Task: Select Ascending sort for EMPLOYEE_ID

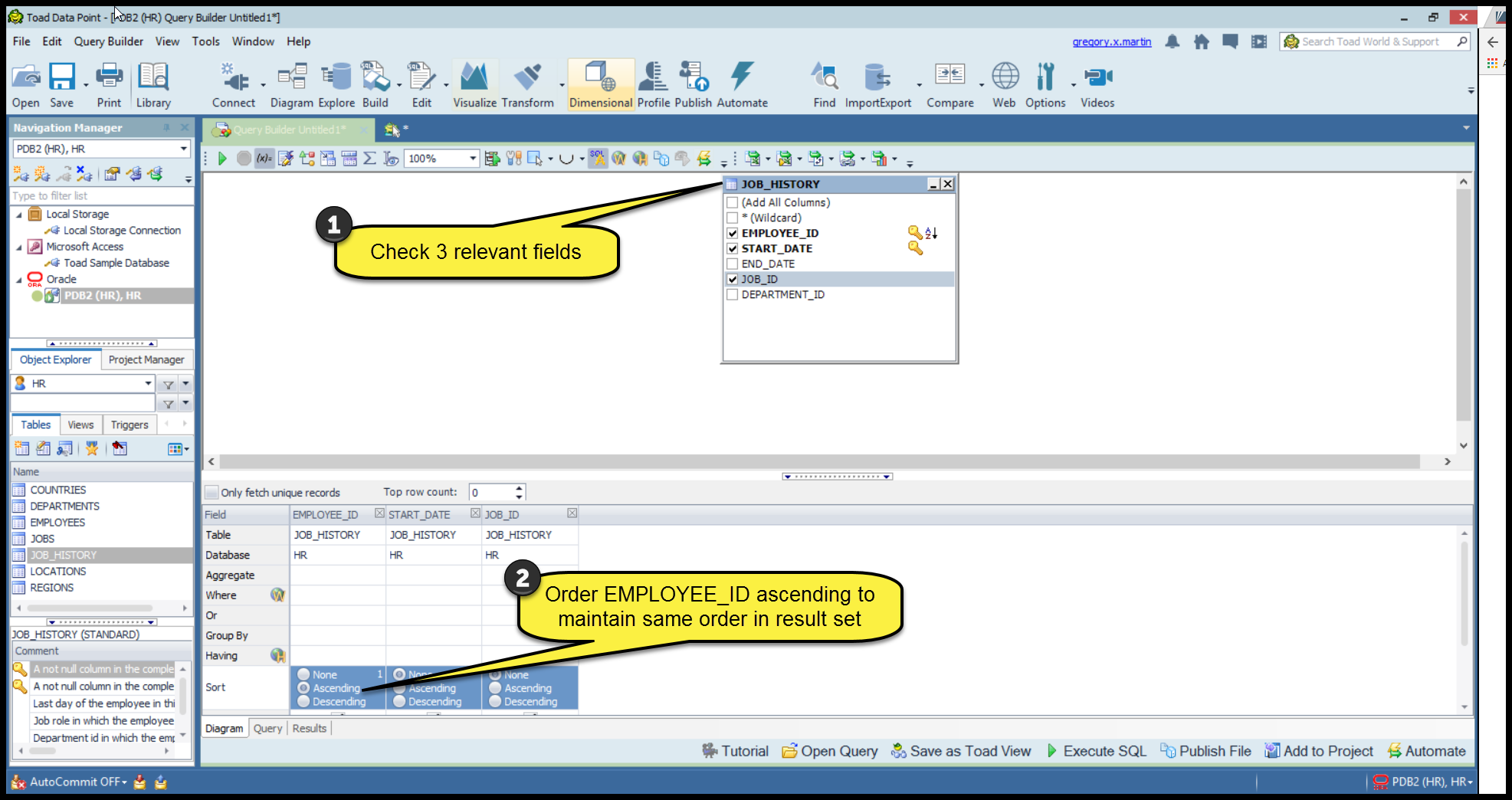Action: [x=303, y=688]
